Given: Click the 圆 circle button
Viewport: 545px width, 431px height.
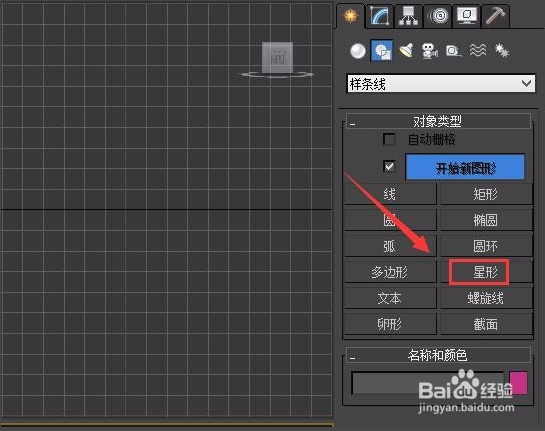Looking at the screenshot, I should (390, 220).
